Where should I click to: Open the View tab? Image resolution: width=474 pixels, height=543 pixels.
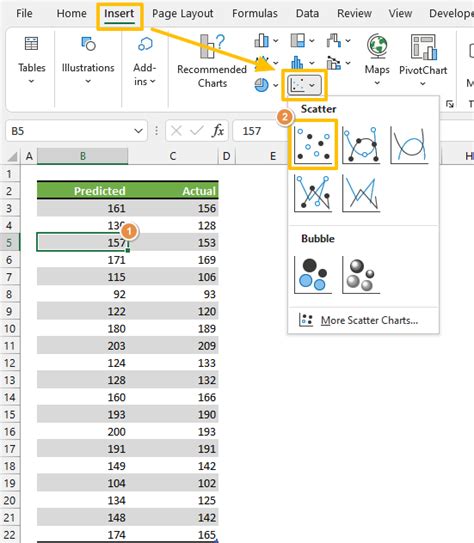(400, 14)
